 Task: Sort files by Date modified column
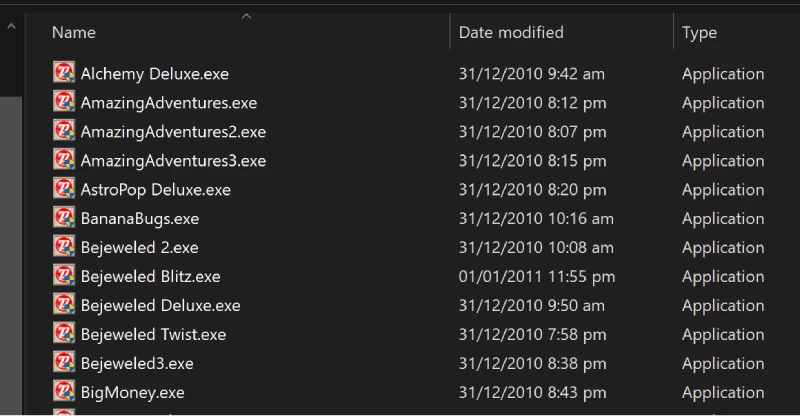511,33
